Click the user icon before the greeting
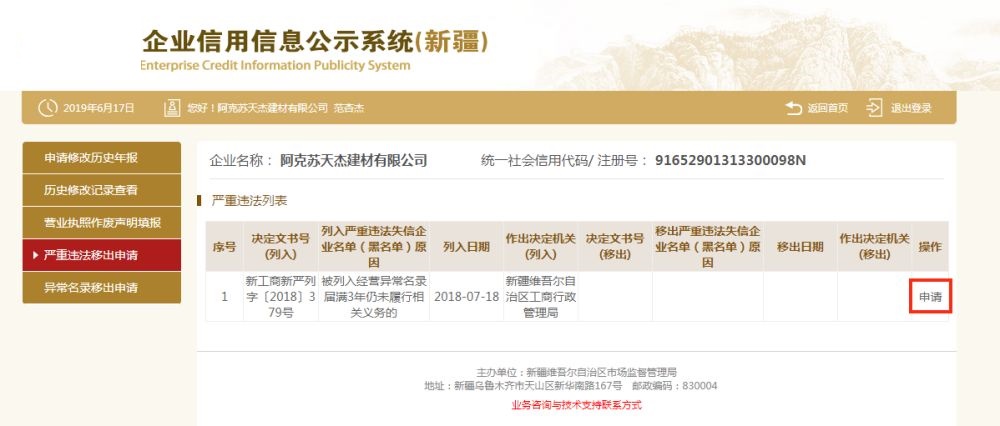The width and height of the screenshot is (1000, 426). (171, 108)
